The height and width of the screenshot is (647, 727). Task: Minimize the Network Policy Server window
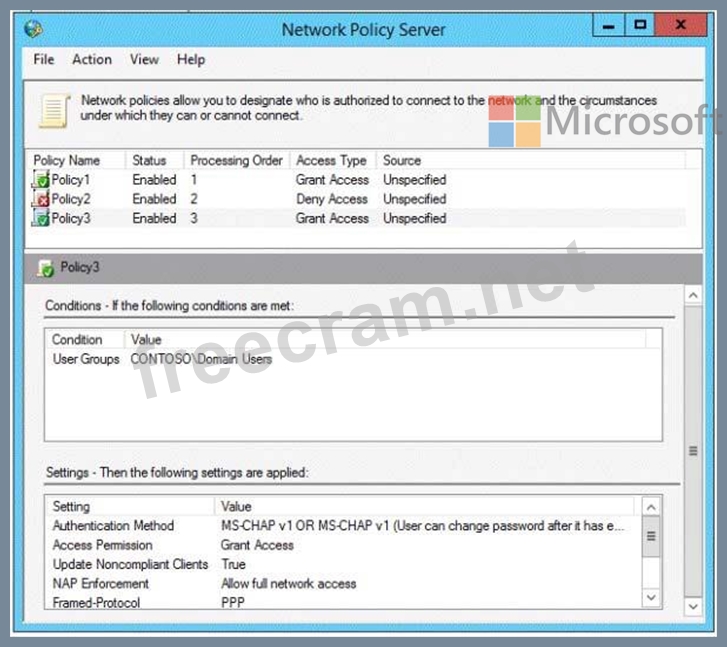click(x=608, y=25)
